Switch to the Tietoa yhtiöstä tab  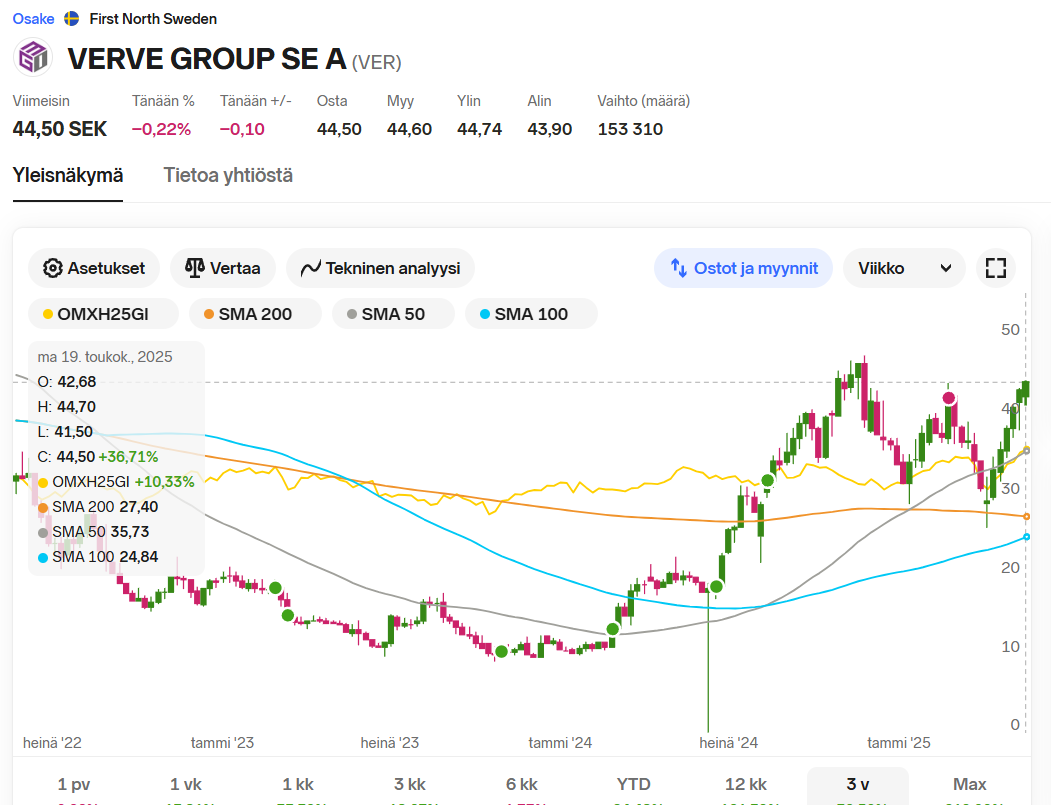tap(228, 176)
